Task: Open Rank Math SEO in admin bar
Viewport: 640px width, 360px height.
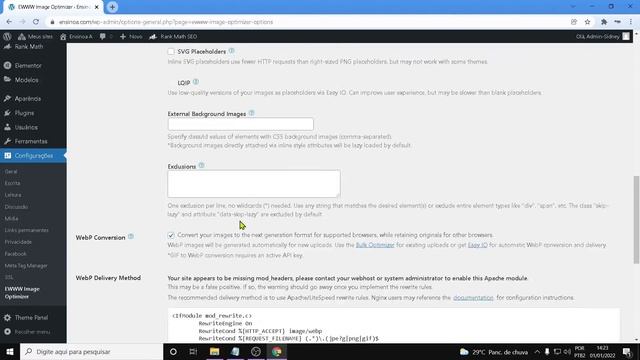Action: pos(173,36)
